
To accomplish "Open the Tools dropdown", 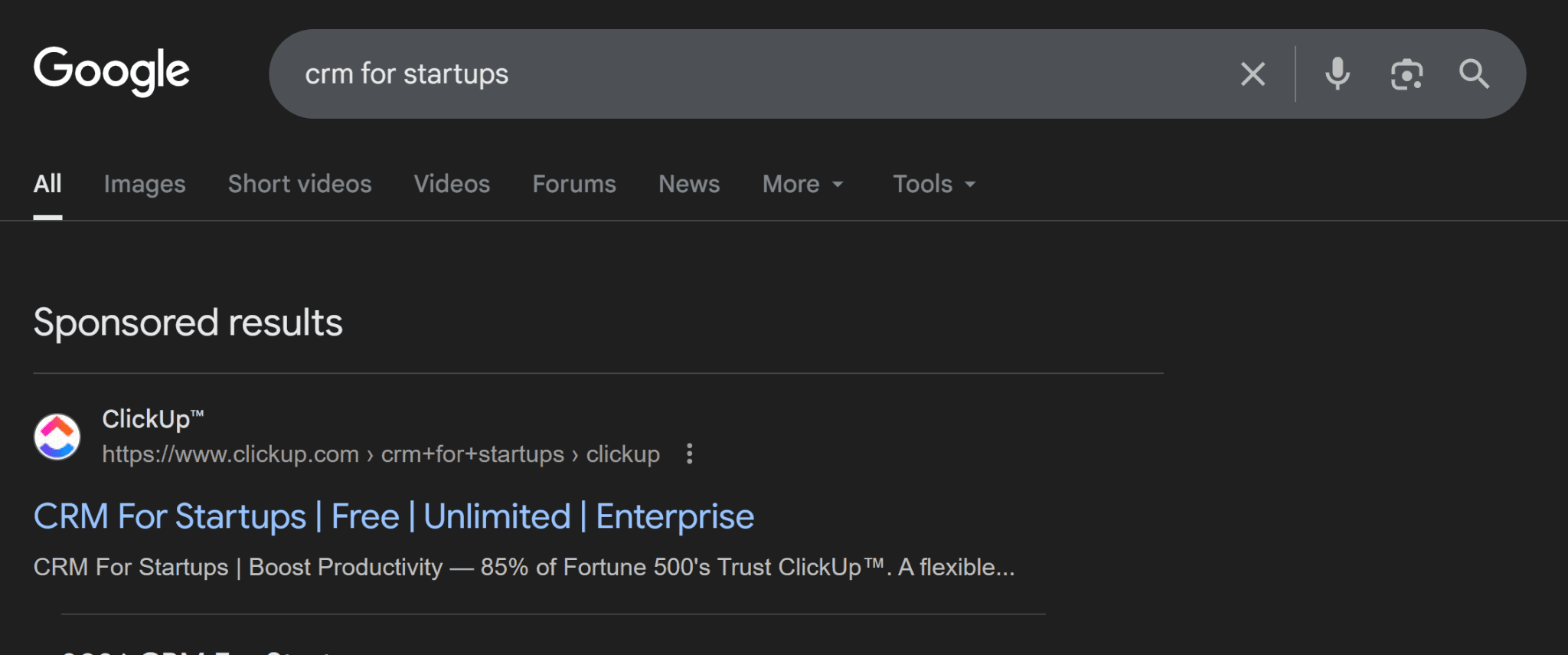I will click(934, 184).
